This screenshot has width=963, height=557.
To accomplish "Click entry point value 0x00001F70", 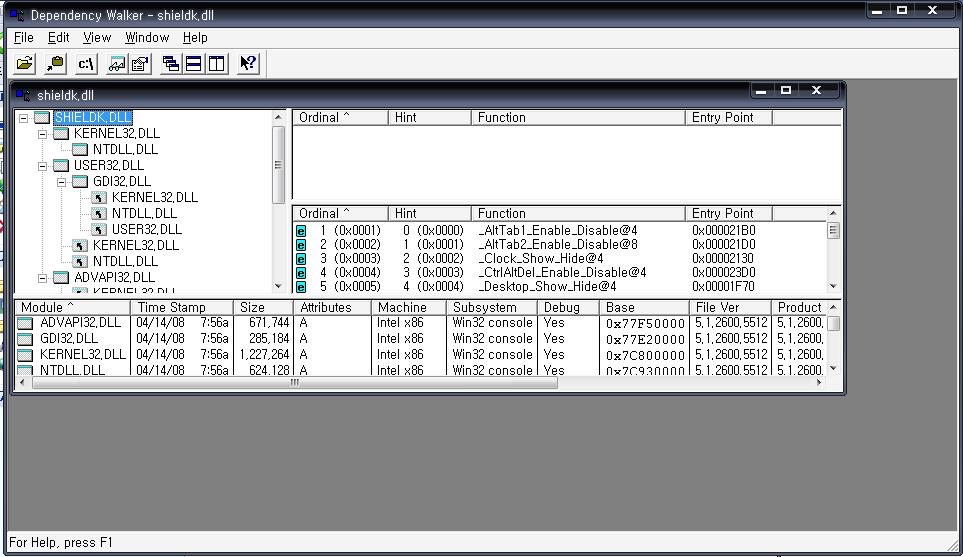I will click(723, 287).
